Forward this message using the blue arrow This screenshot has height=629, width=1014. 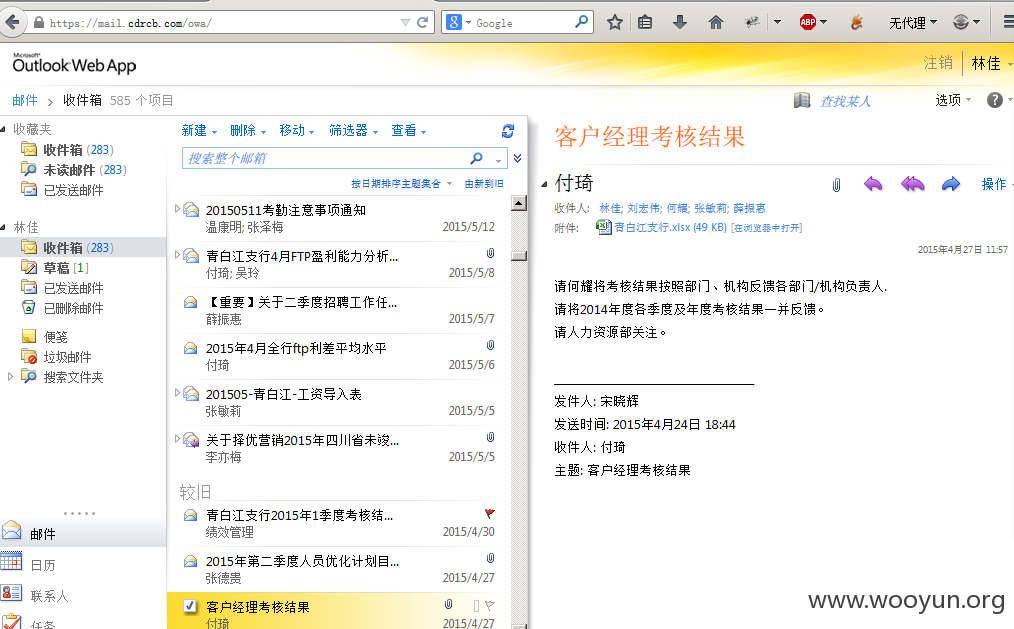(x=951, y=184)
